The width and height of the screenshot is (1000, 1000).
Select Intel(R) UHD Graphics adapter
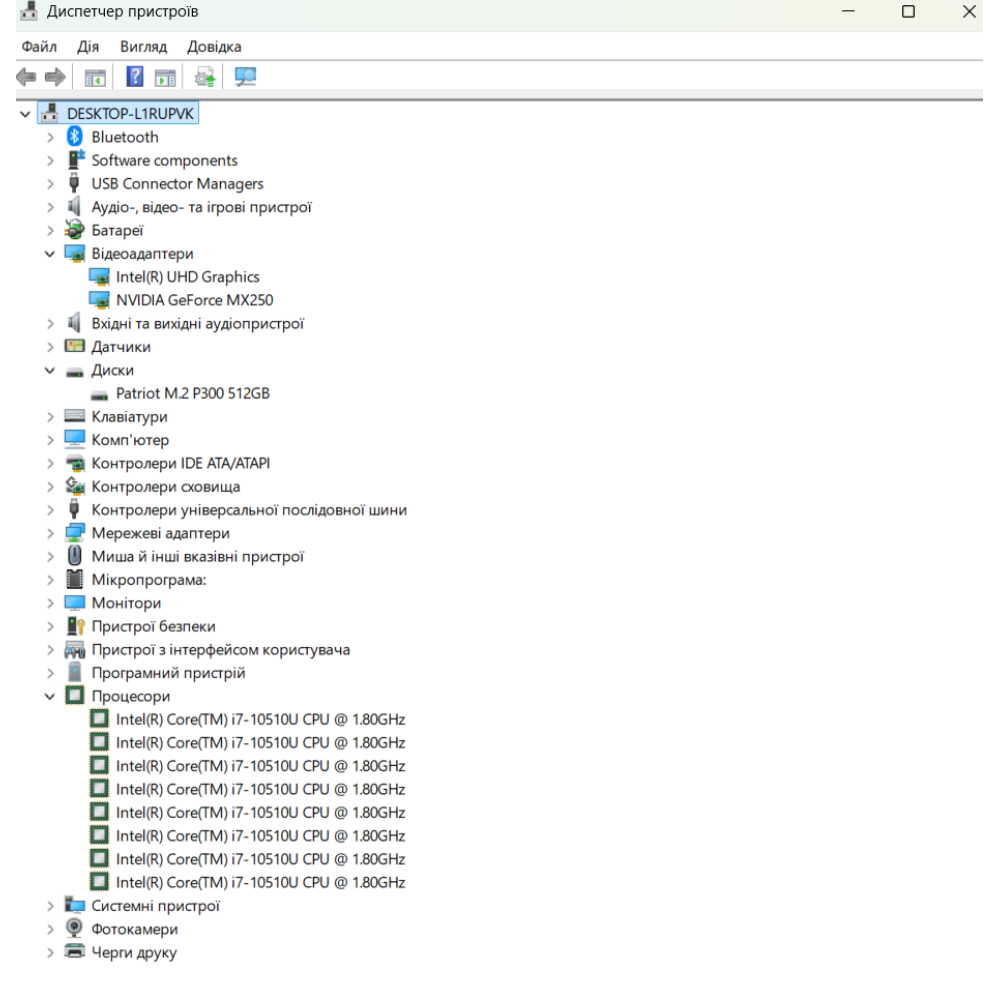187,277
